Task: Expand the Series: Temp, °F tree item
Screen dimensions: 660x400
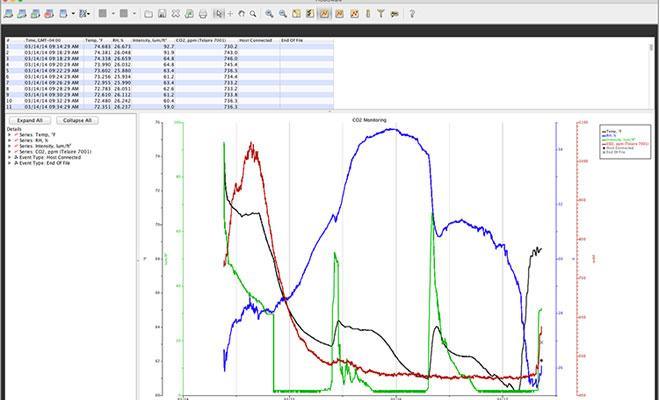Action: click(10, 135)
